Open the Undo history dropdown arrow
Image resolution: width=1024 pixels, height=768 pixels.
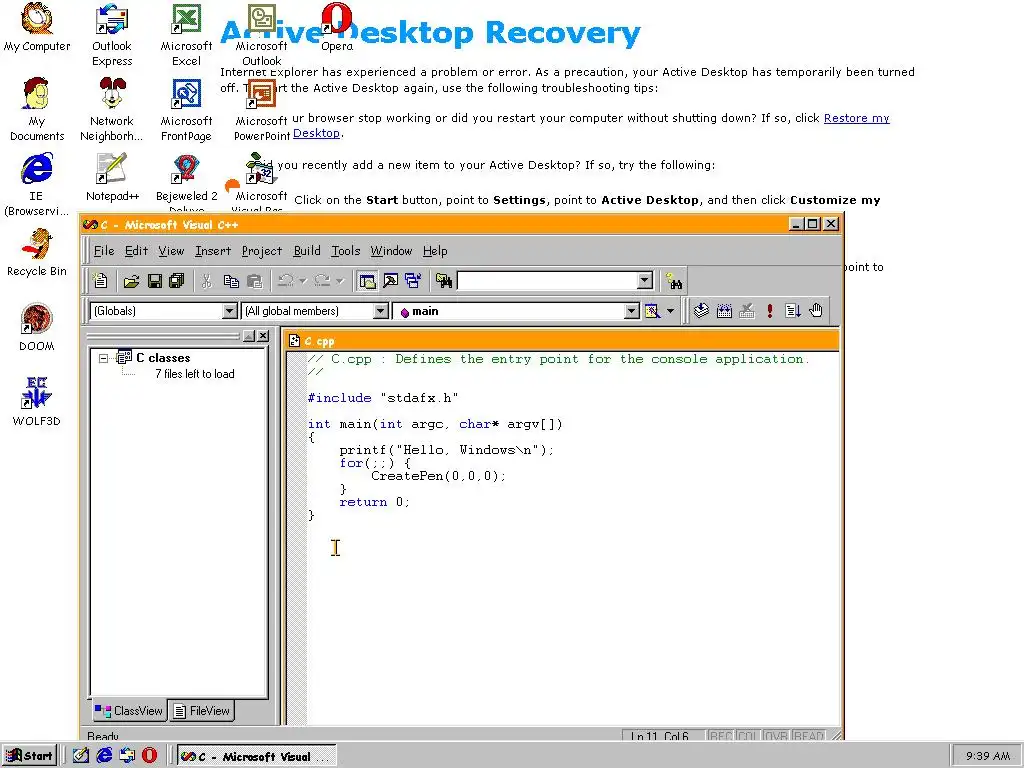click(x=302, y=281)
